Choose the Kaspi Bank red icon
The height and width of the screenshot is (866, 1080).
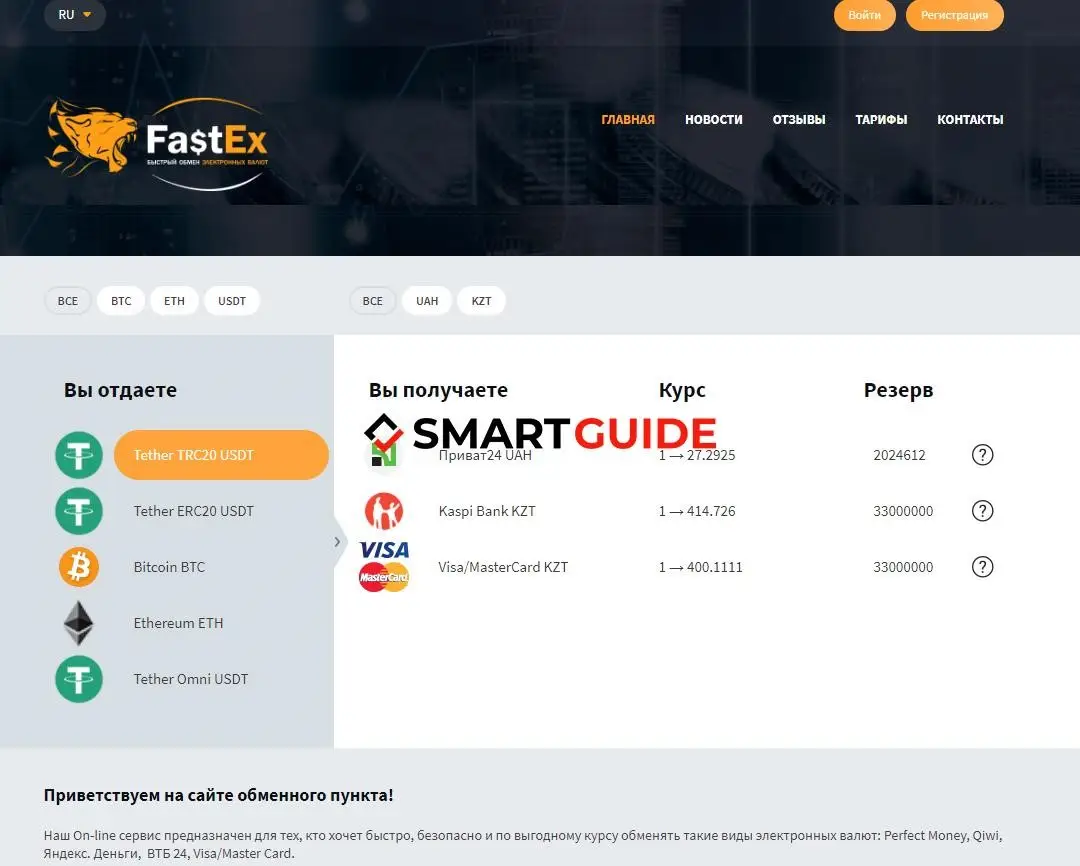[x=383, y=511]
